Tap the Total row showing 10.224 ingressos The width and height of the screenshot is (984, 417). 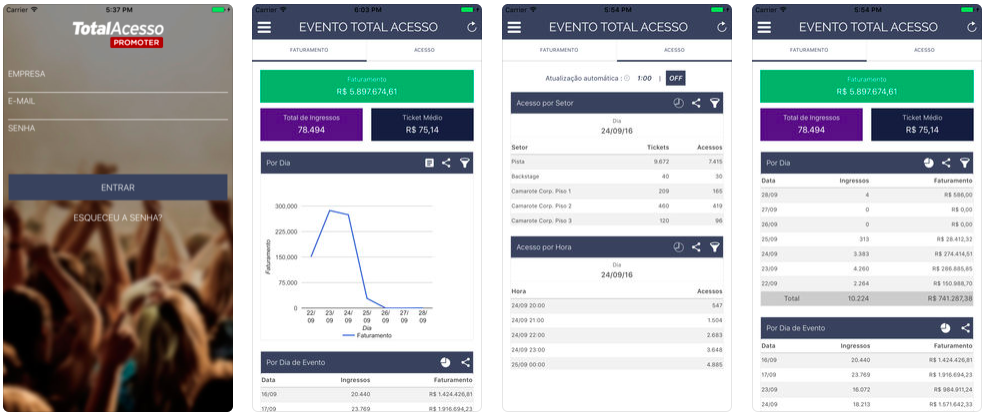click(x=867, y=298)
